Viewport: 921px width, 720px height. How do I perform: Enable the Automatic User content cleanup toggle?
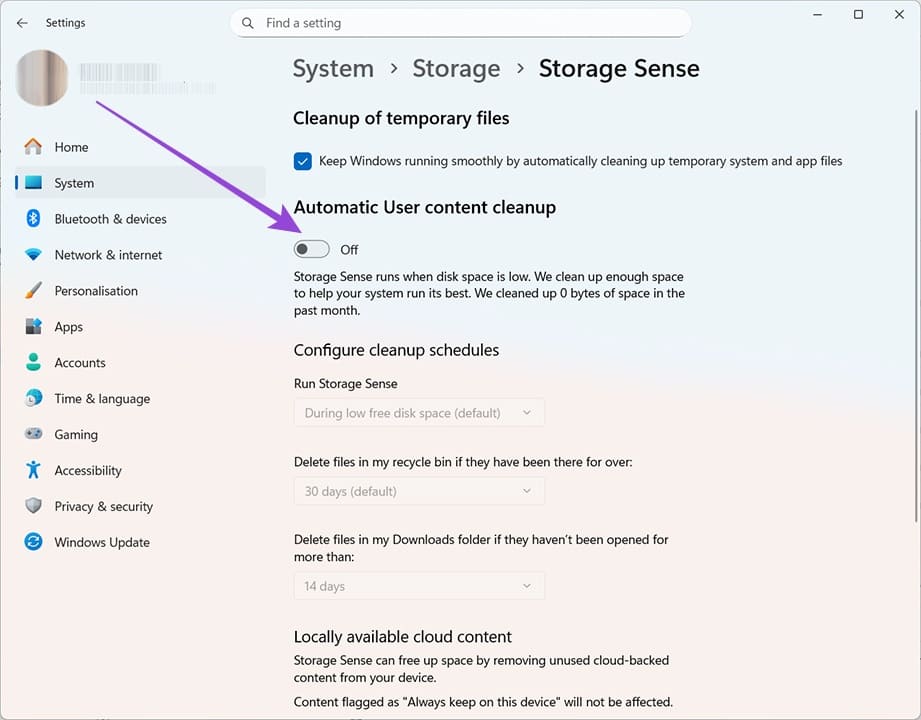(311, 248)
